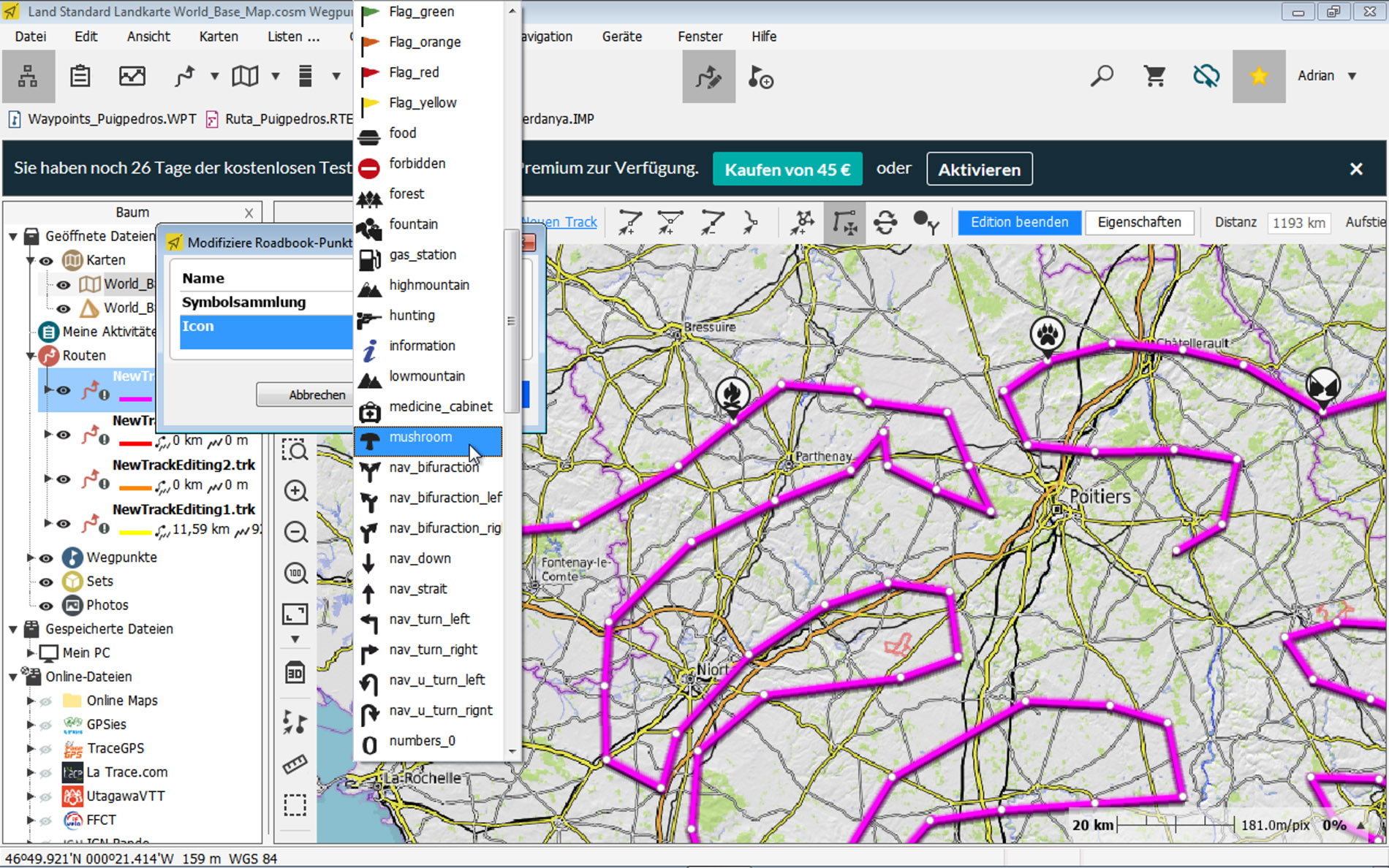
Task: Open the shopping cart store
Action: [x=1154, y=76]
